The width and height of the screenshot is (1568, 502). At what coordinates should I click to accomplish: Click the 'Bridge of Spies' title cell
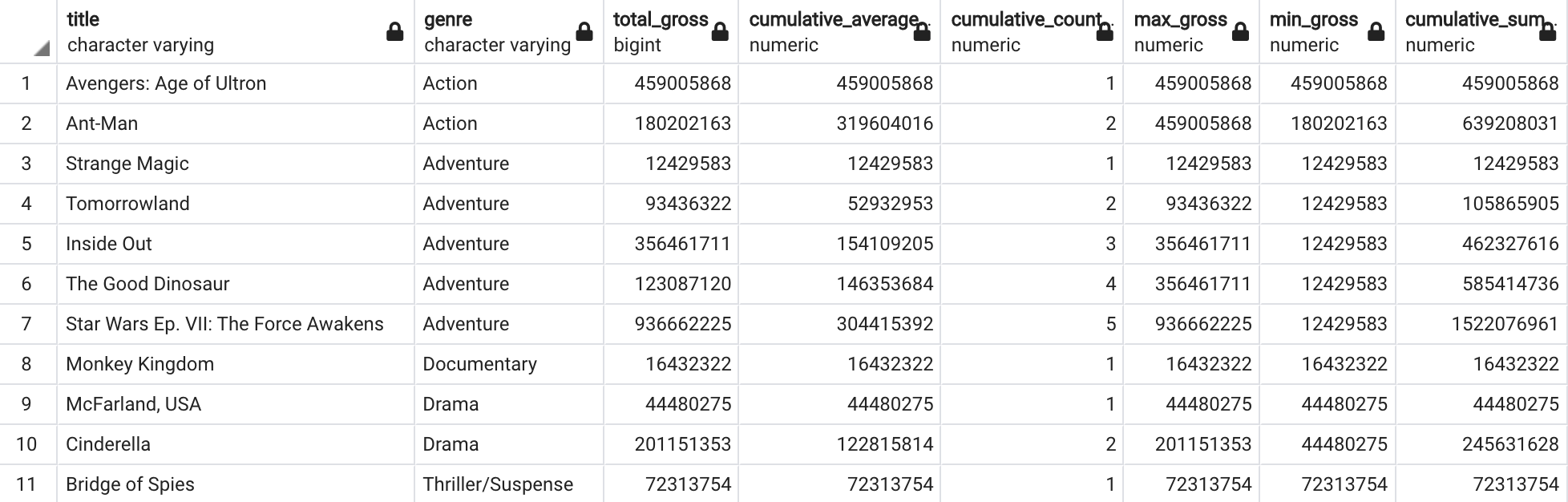pyautogui.click(x=236, y=484)
